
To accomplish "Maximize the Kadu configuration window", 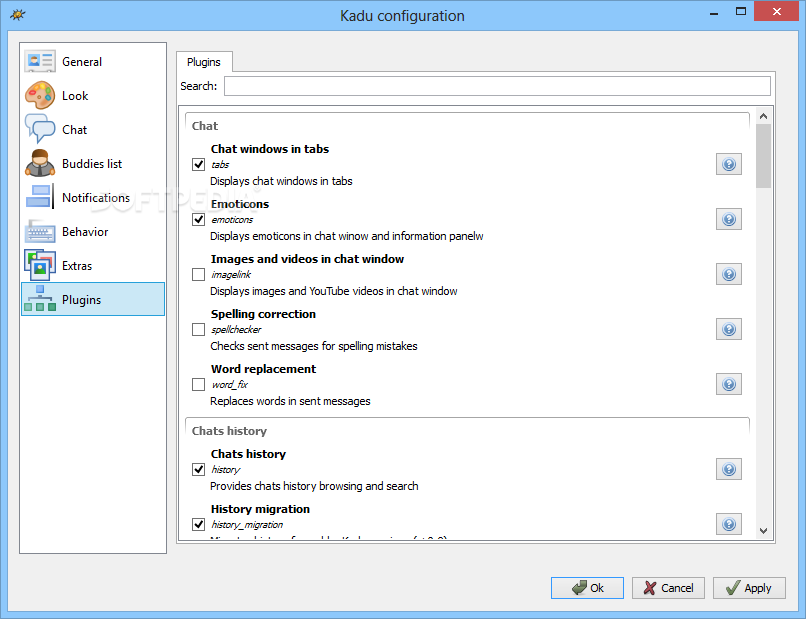I will (740, 11).
